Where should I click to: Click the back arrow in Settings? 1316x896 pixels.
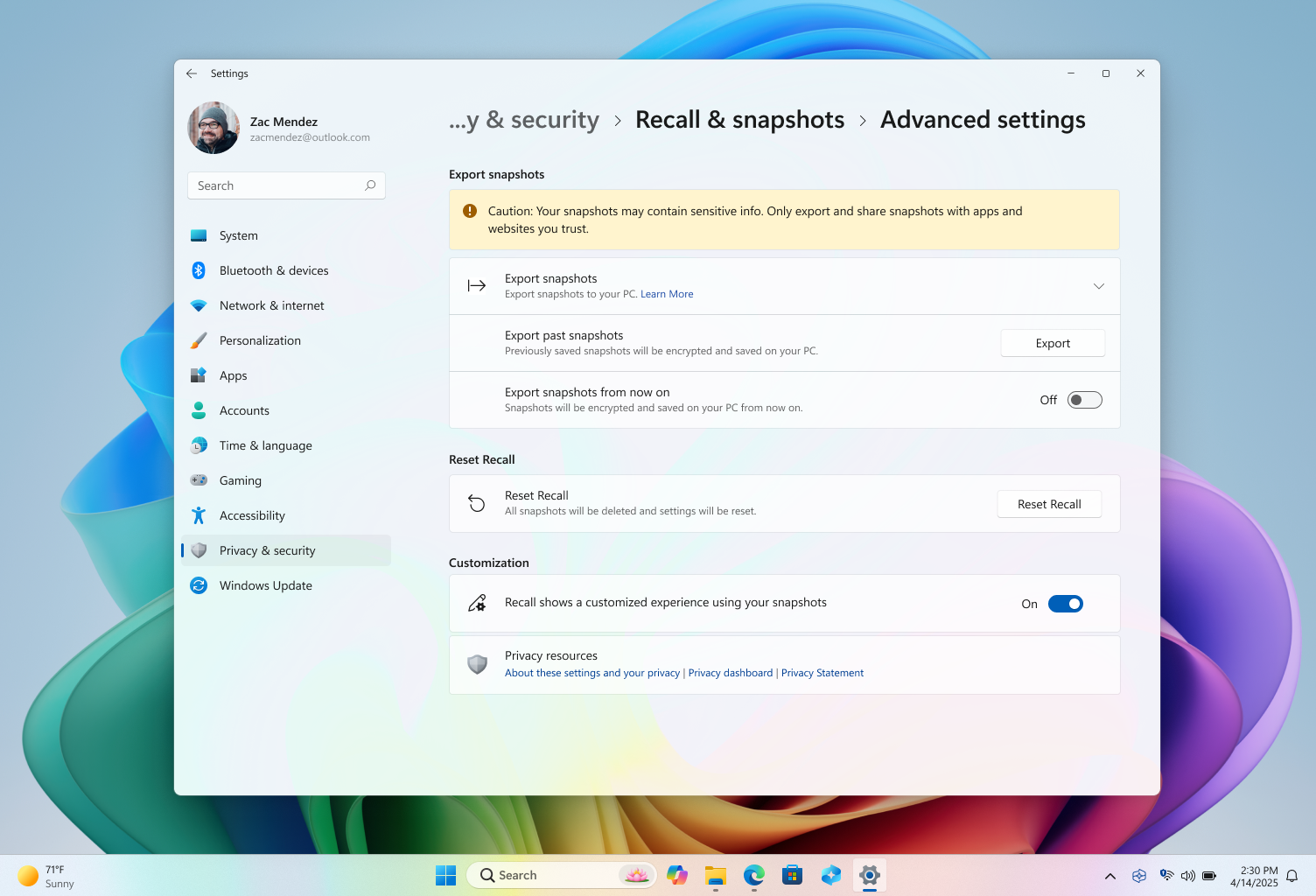[192, 73]
